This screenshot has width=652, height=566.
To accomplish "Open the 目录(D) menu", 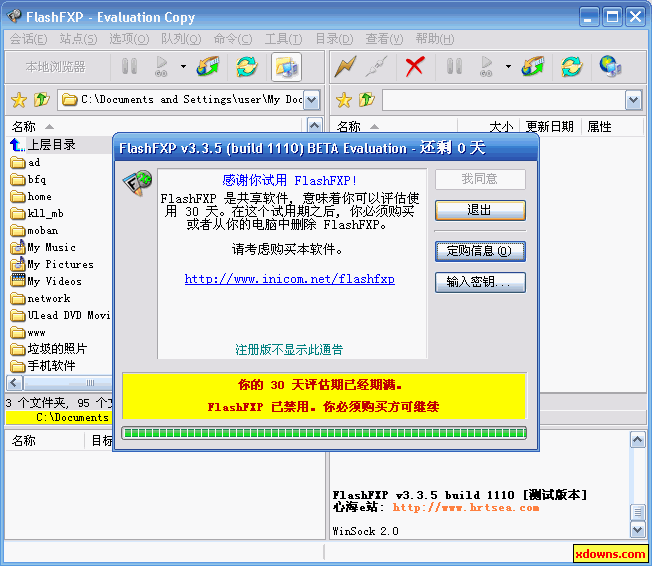I will coord(334,39).
